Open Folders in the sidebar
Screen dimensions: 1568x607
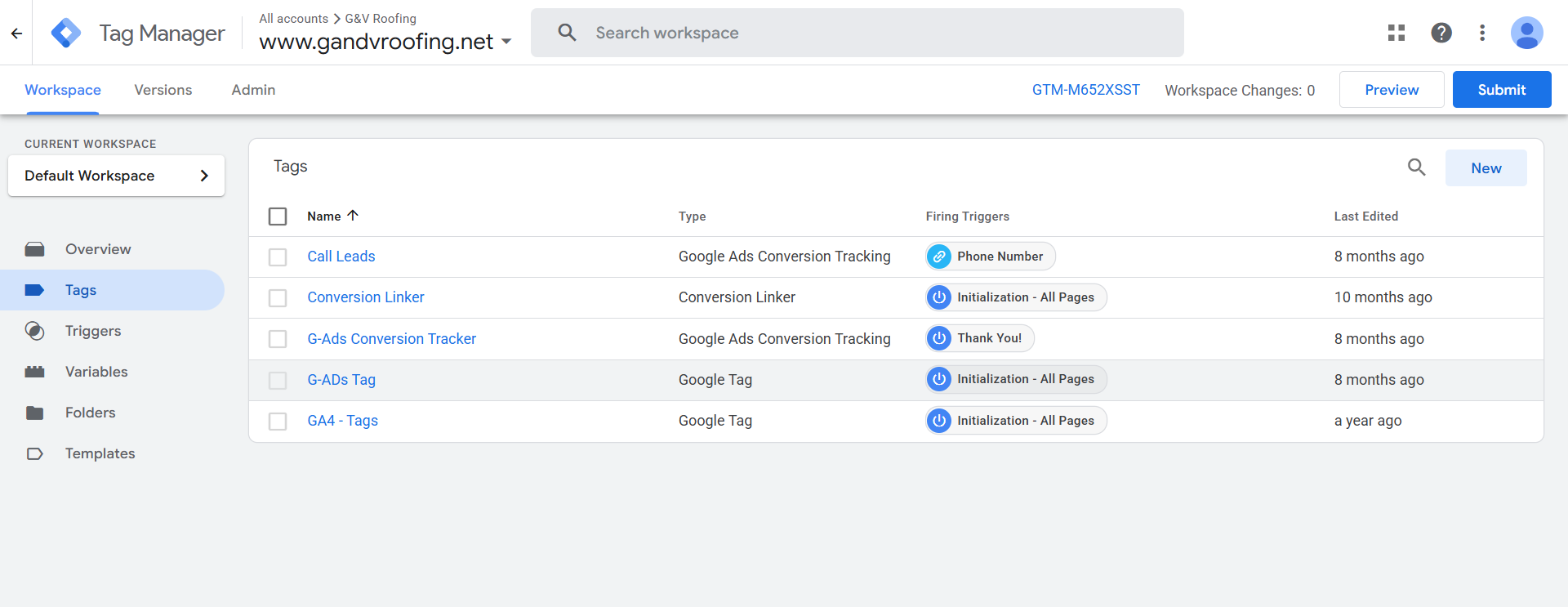pyautogui.click(x=112, y=413)
